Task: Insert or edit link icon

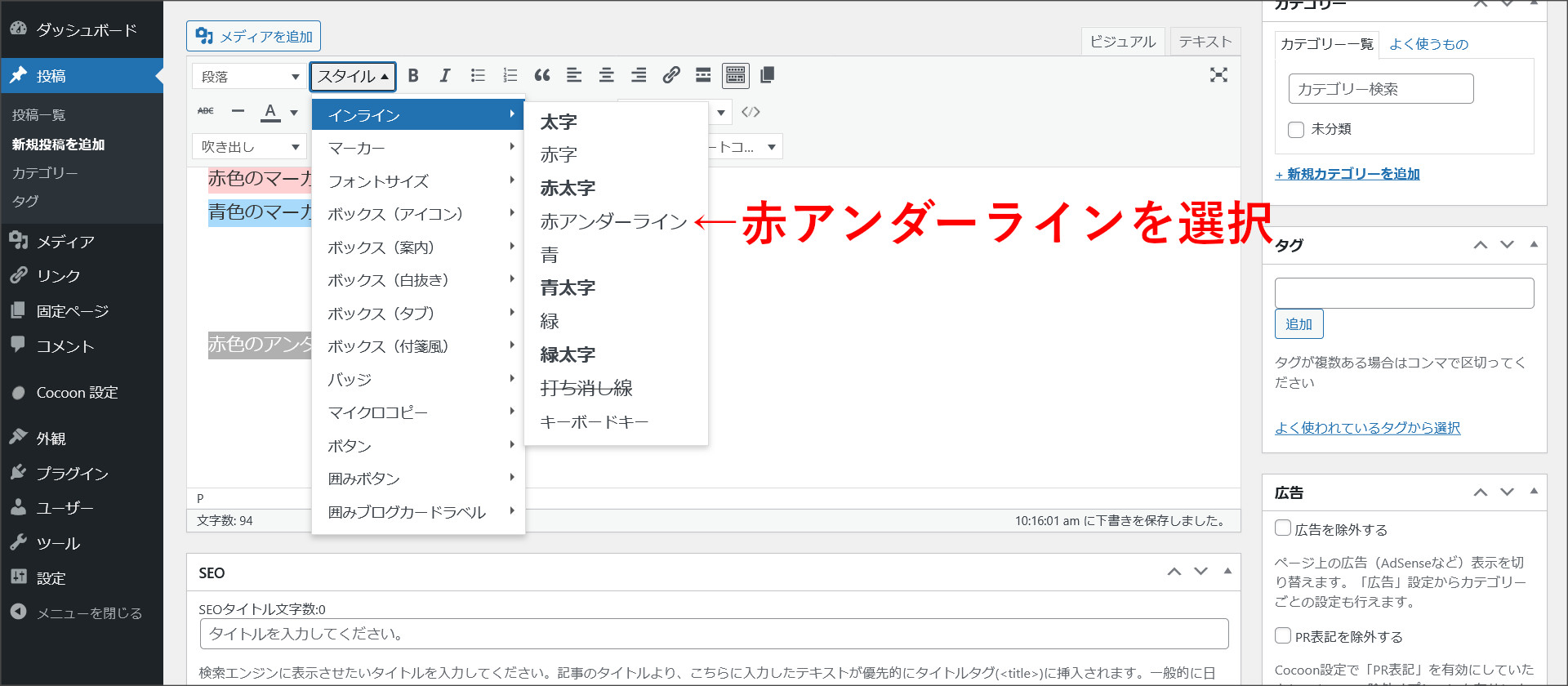Action: (671, 76)
